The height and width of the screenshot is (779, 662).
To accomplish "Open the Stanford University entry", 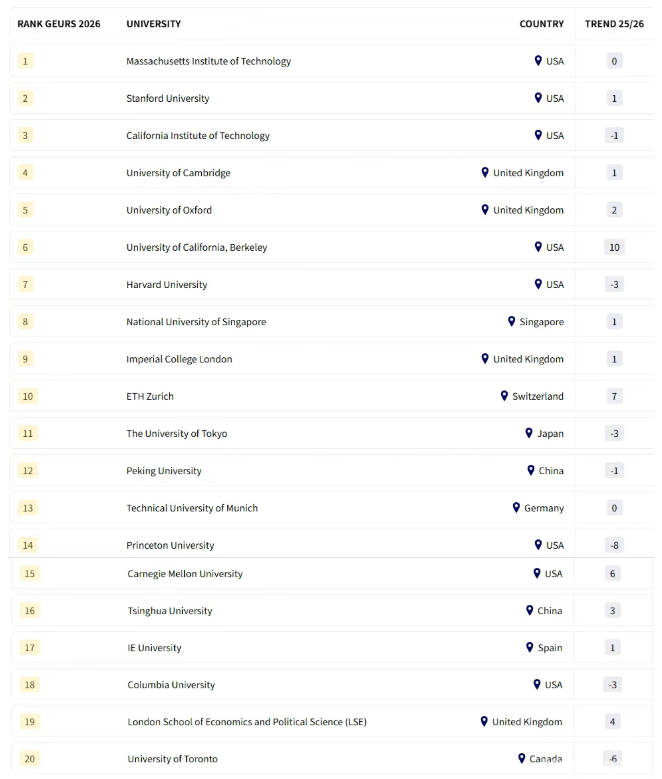I will pos(168,98).
